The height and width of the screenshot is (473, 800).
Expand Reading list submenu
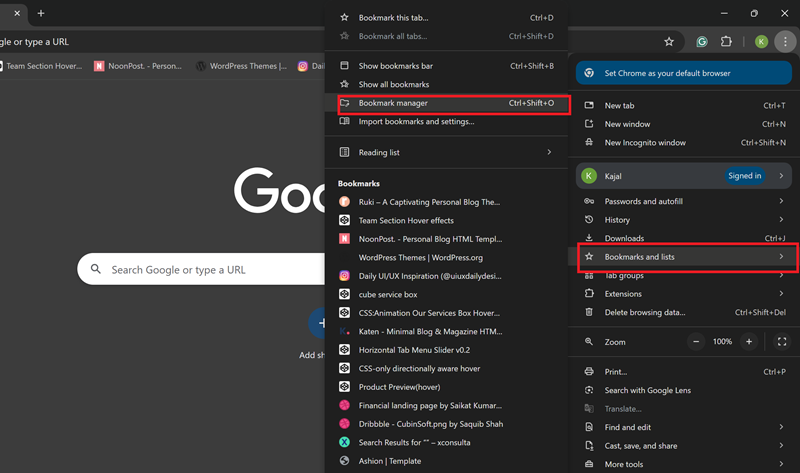446,152
